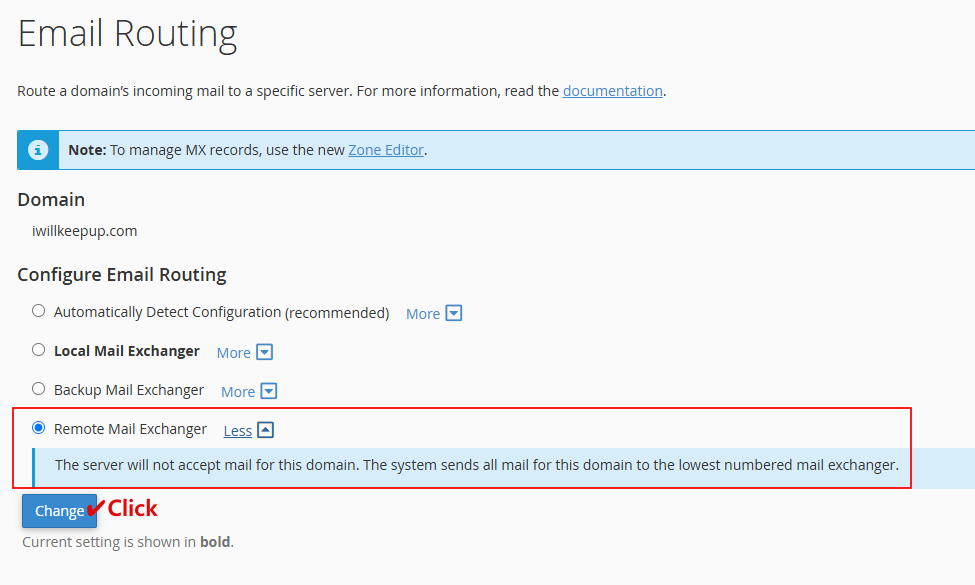Click the down-arrow icon beside Local Mail Exchanger
The height and width of the screenshot is (585, 975).
pyautogui.click(x=264, y=352)
